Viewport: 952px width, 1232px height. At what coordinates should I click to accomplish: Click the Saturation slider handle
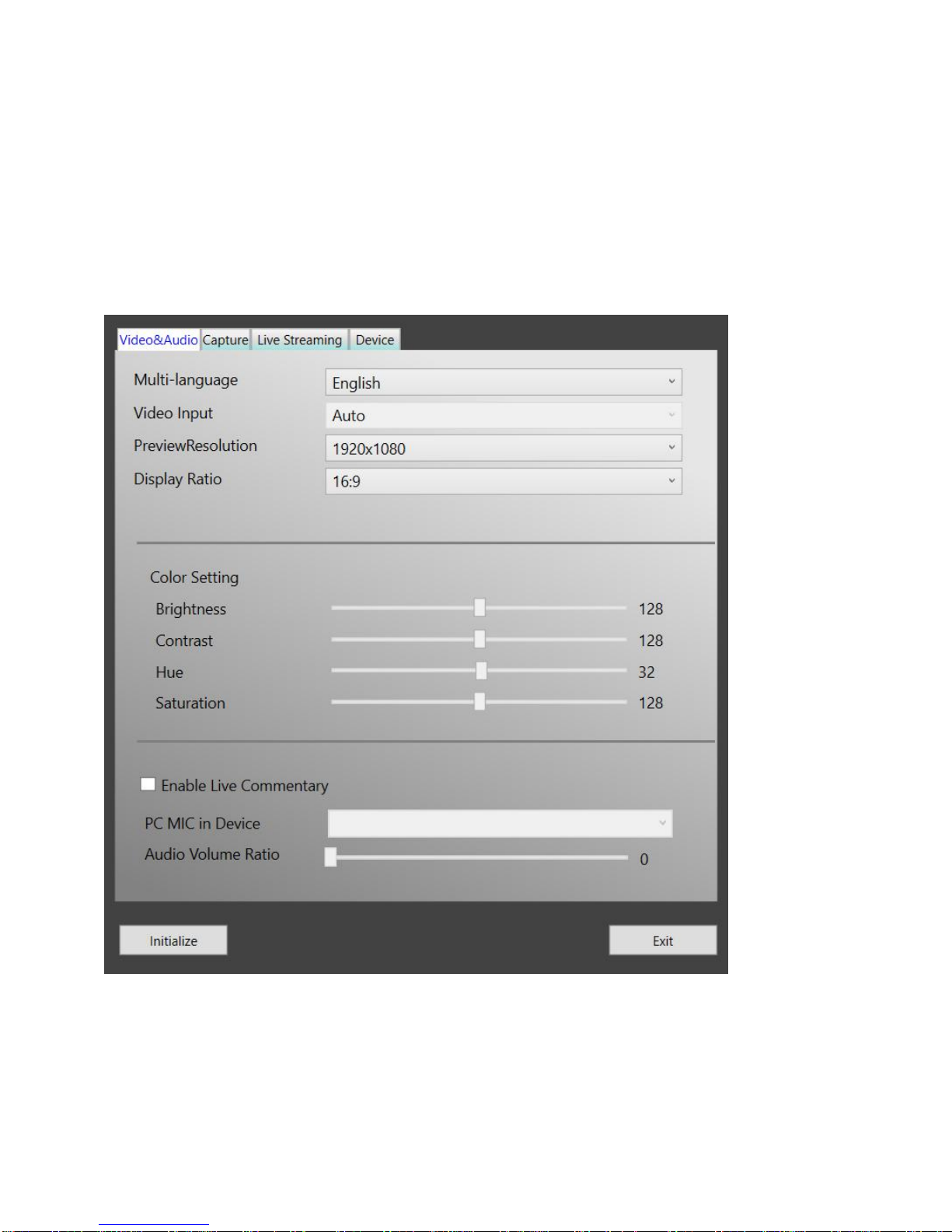point(479,701)
